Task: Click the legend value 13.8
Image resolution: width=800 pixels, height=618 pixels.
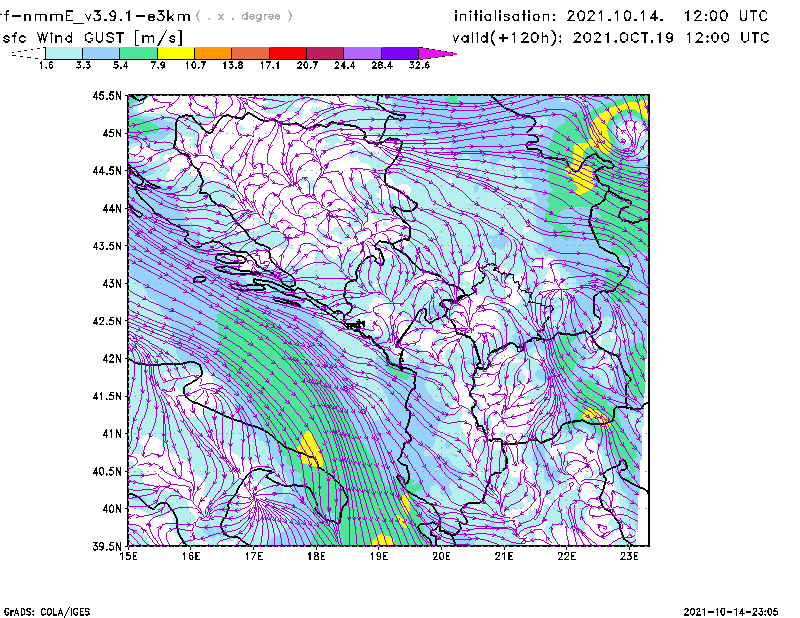Action: click(233, 65)
